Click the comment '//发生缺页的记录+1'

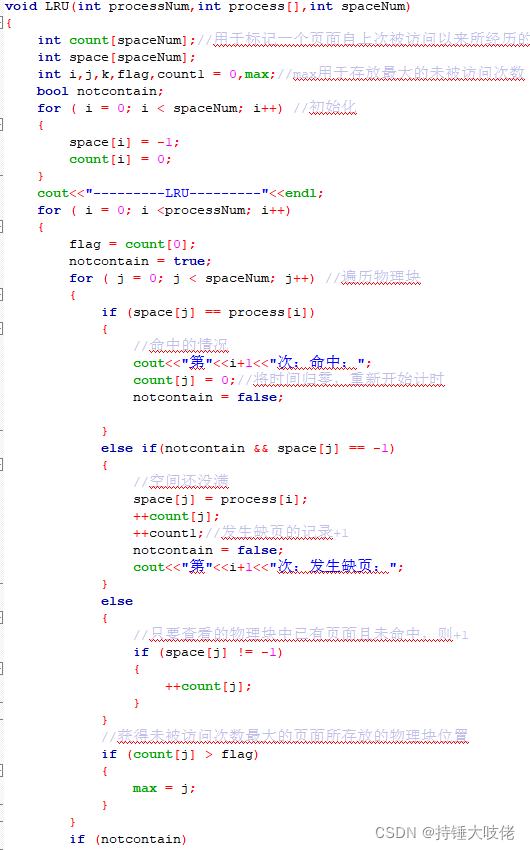pos(277,532)
